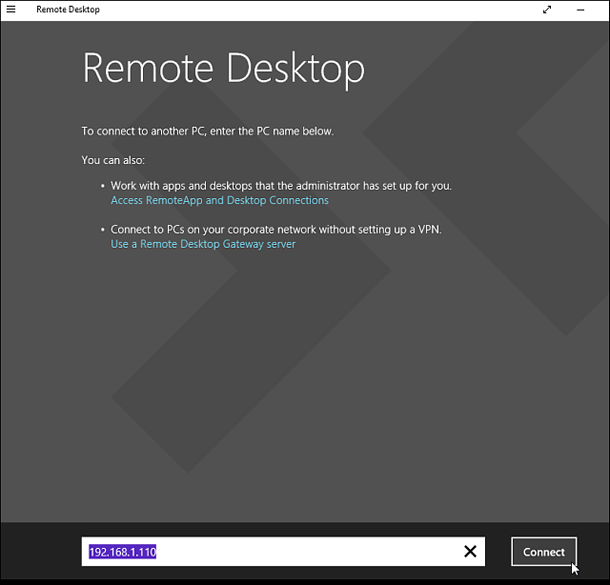Image resolution: width=610 pixels, height=585 pixels.
Task: Click the large Remote Desktop heading
Action: (223, 68)
